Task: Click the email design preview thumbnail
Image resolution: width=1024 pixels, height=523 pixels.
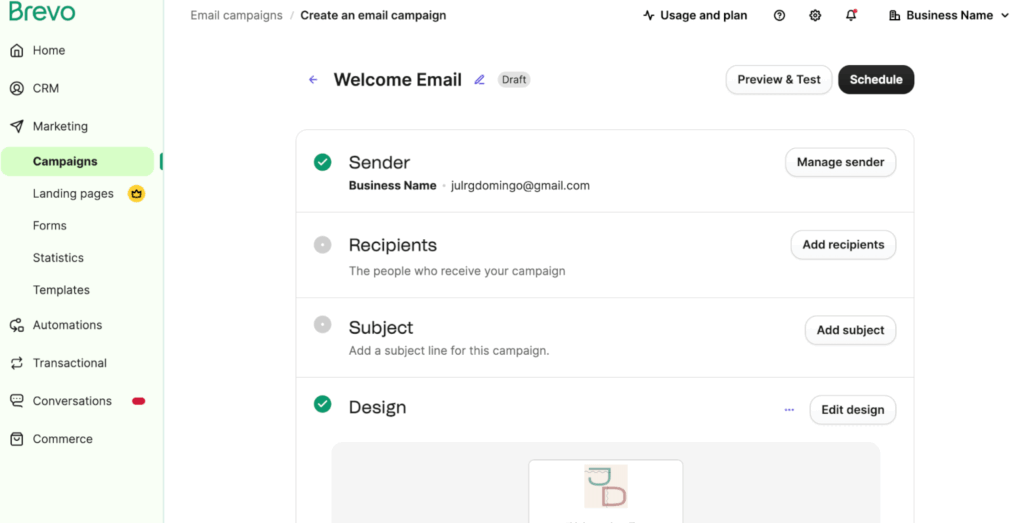Action: point(606,490)
